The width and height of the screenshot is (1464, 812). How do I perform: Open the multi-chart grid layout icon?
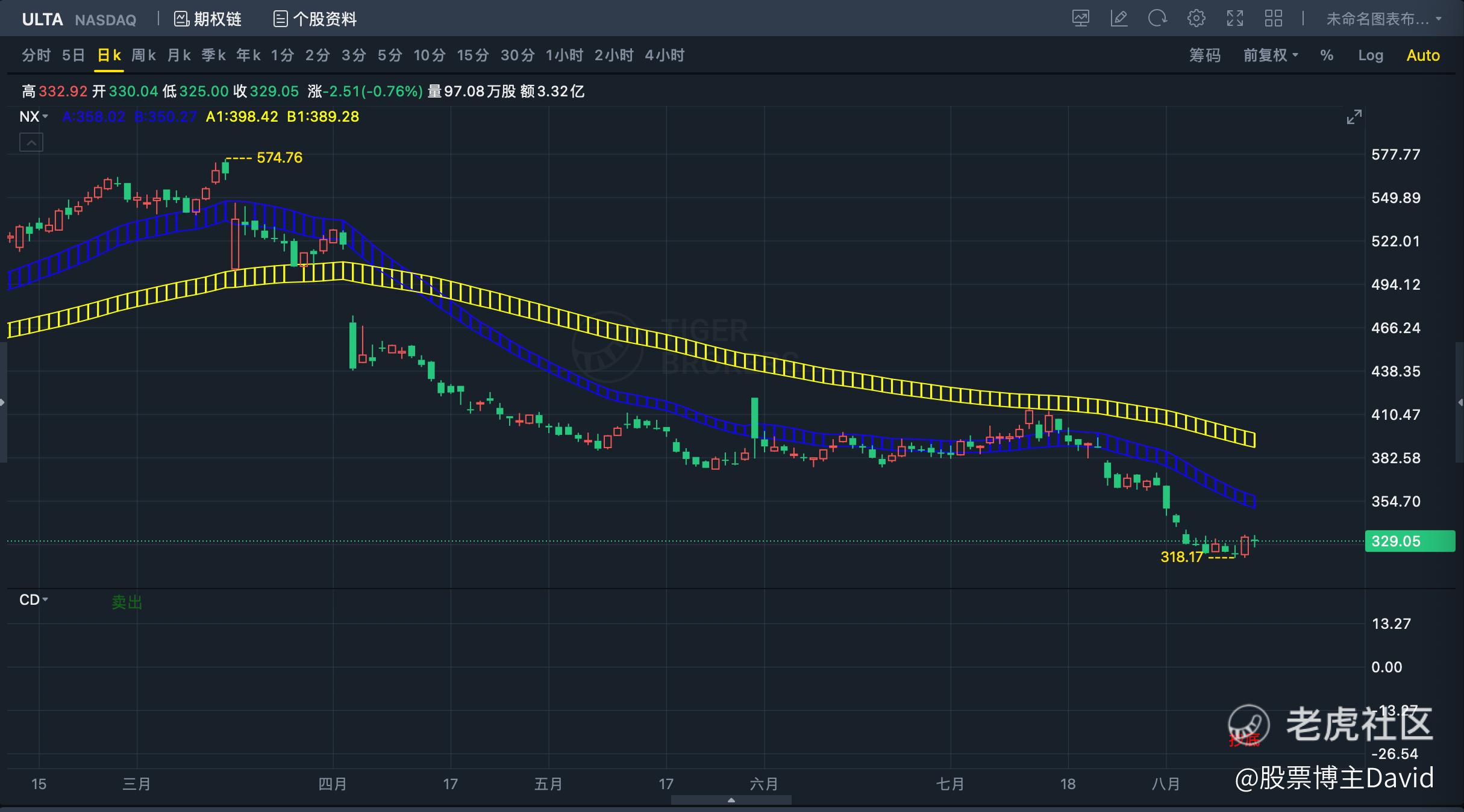tap(1273, 19)
